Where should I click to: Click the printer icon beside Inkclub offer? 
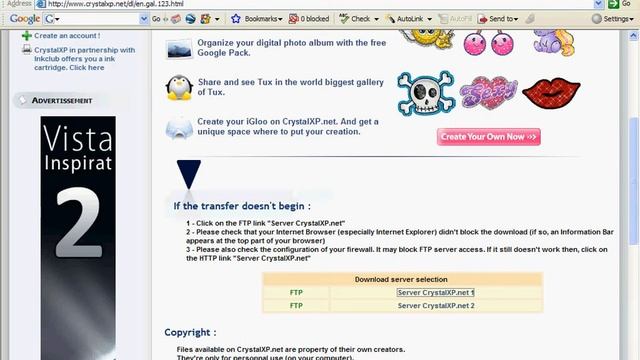27,50
